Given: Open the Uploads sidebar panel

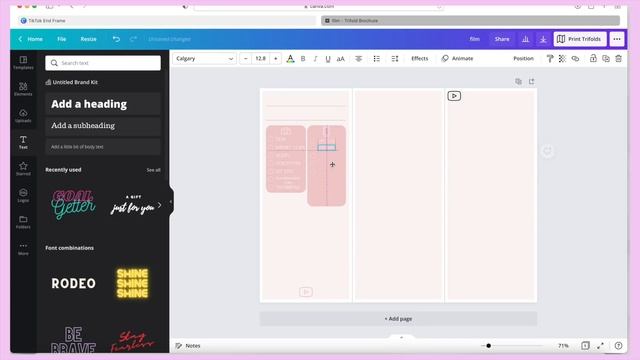Looking at the screenshot, I should (23, 116).
